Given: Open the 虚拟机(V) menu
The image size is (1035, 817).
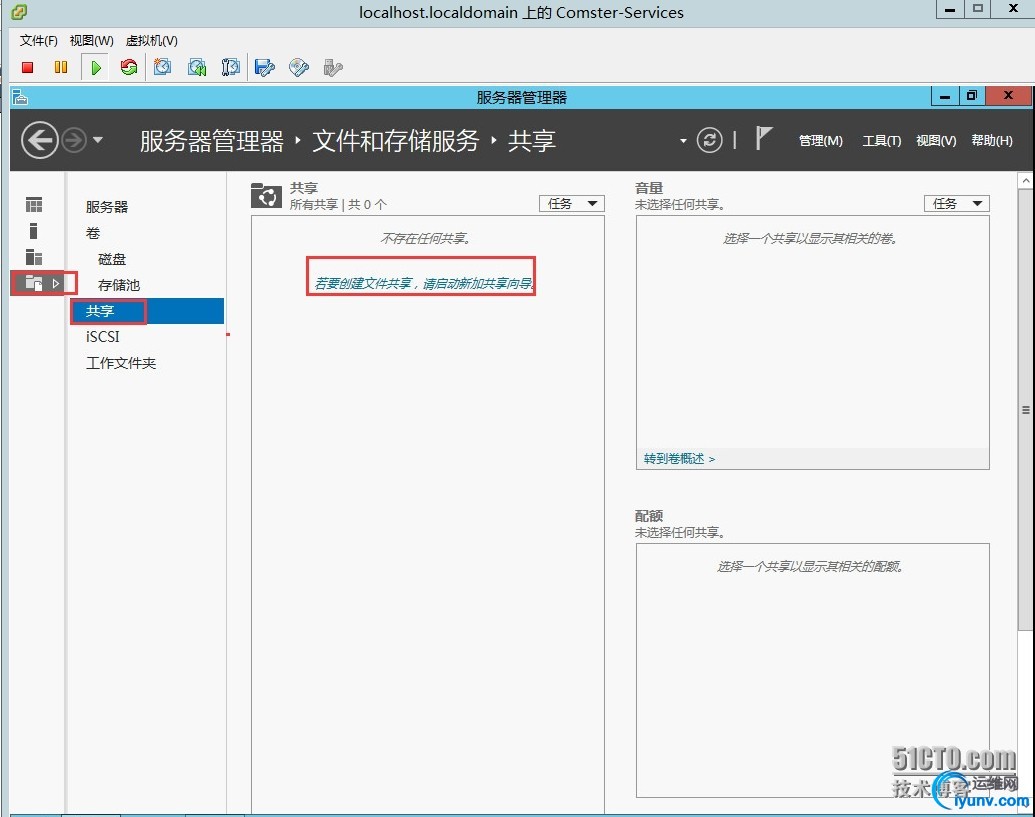Looking at the screenshot, I should (x=152, y=41).
